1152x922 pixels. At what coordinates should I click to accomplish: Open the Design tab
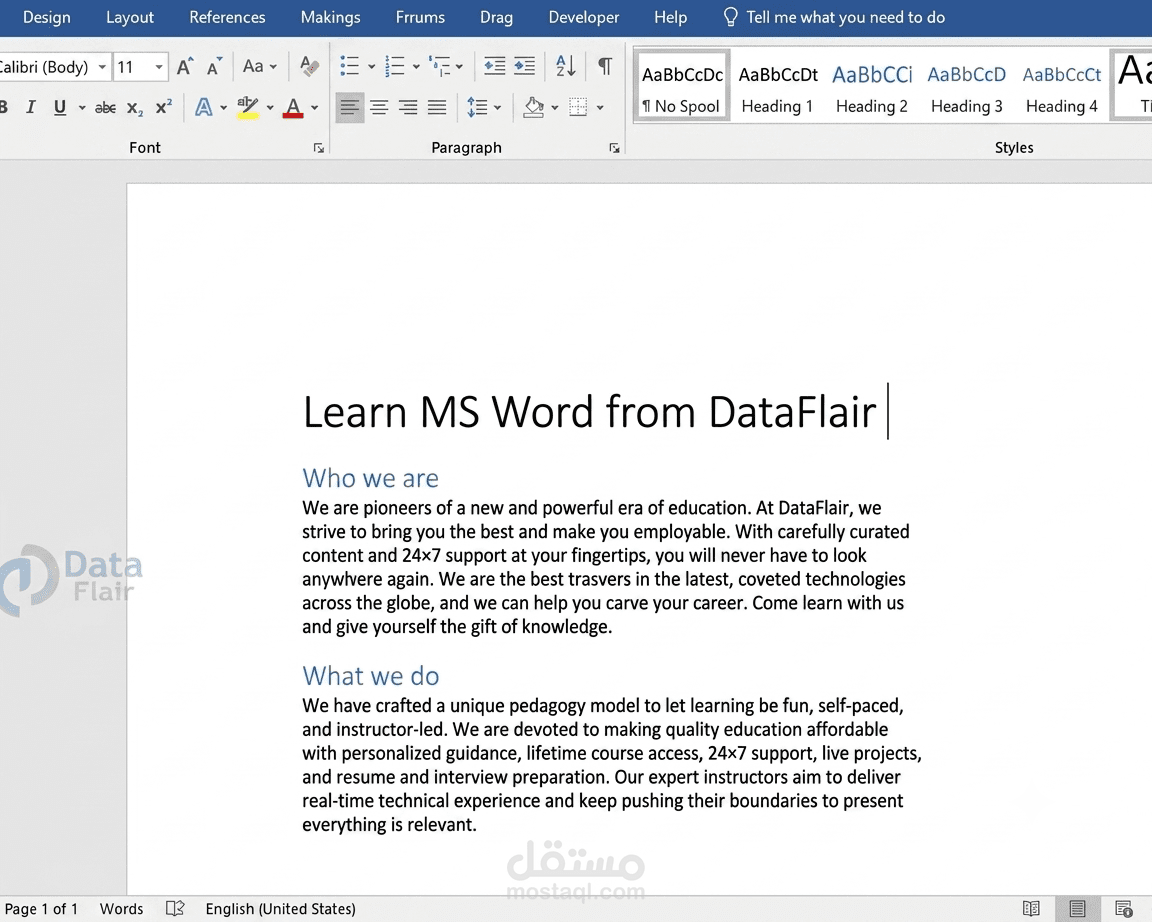(46, 17)
